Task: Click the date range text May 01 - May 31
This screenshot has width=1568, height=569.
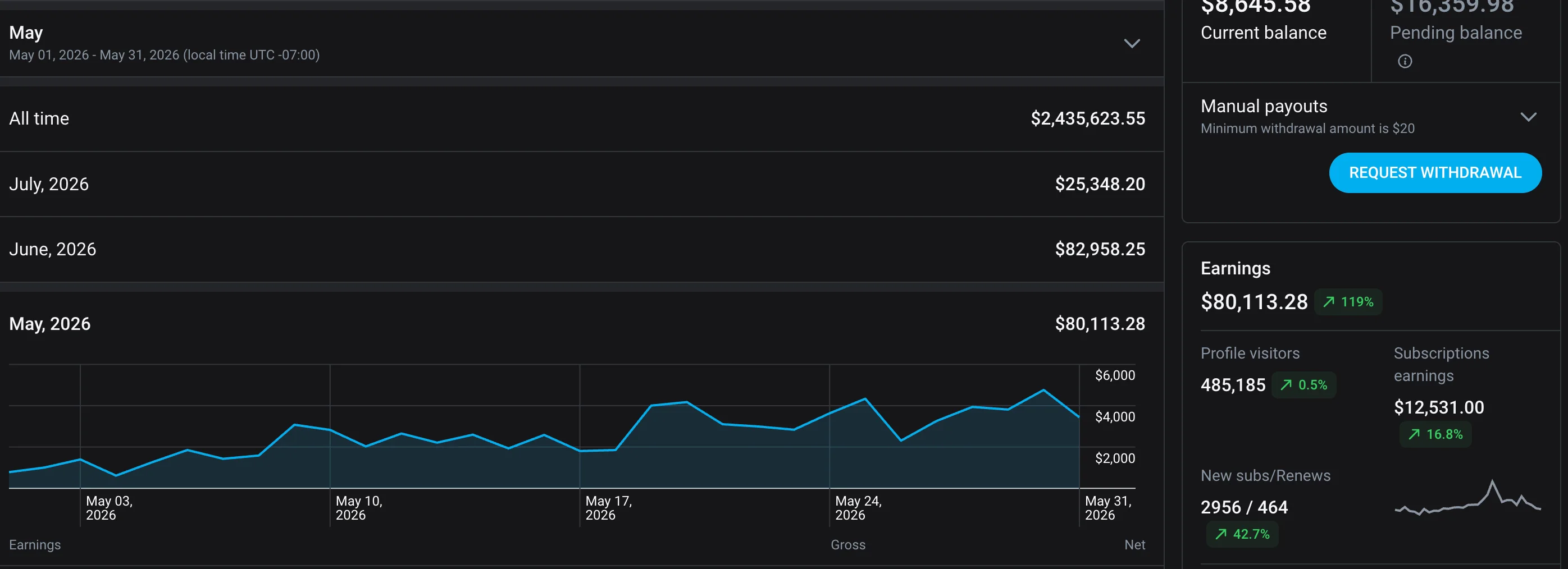Action: click(x=165, y=55)
